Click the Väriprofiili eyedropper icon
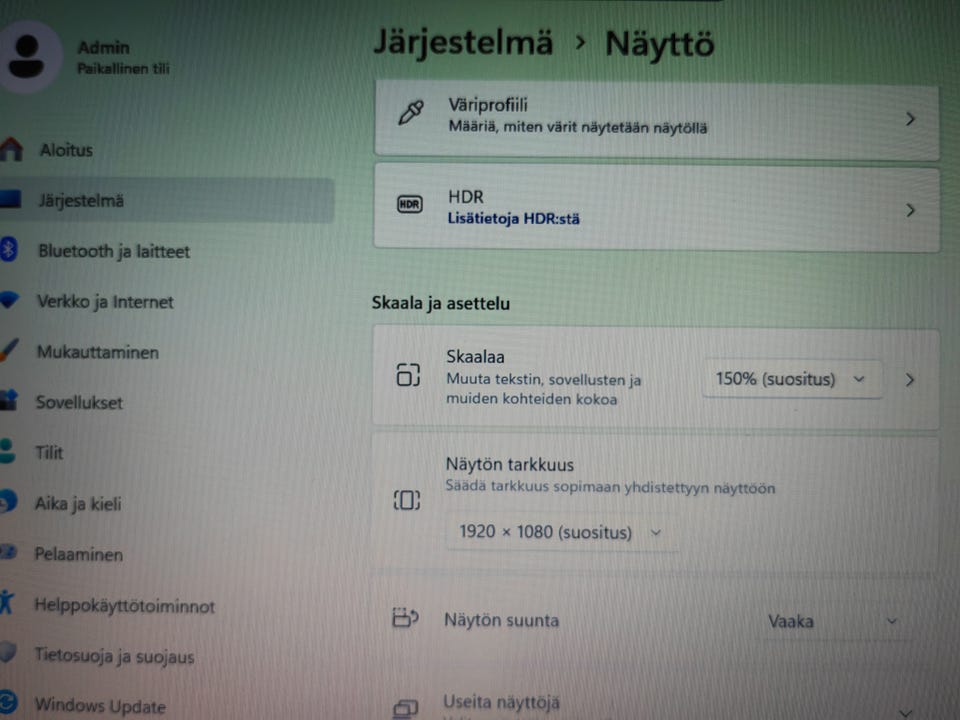This screenshot has width=960, height=720. [x=411, y=113]
